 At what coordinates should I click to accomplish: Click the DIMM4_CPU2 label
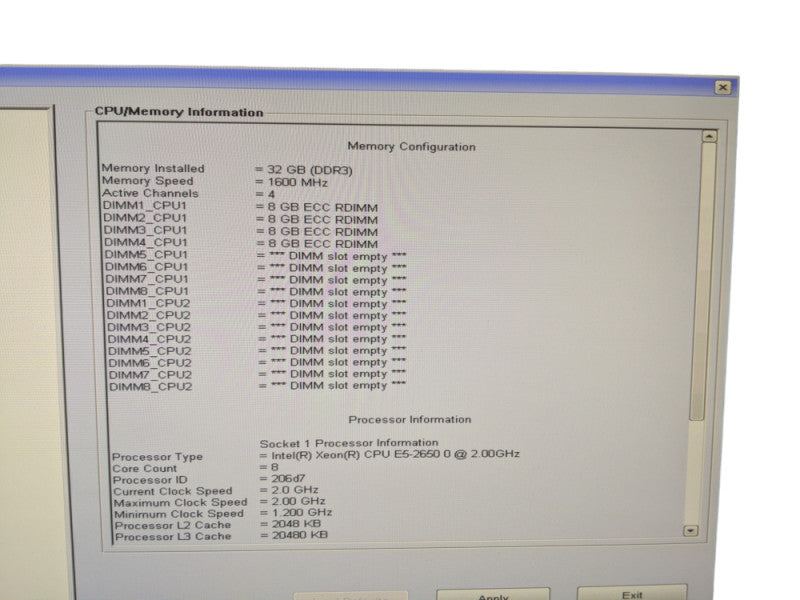click(149, 339)
